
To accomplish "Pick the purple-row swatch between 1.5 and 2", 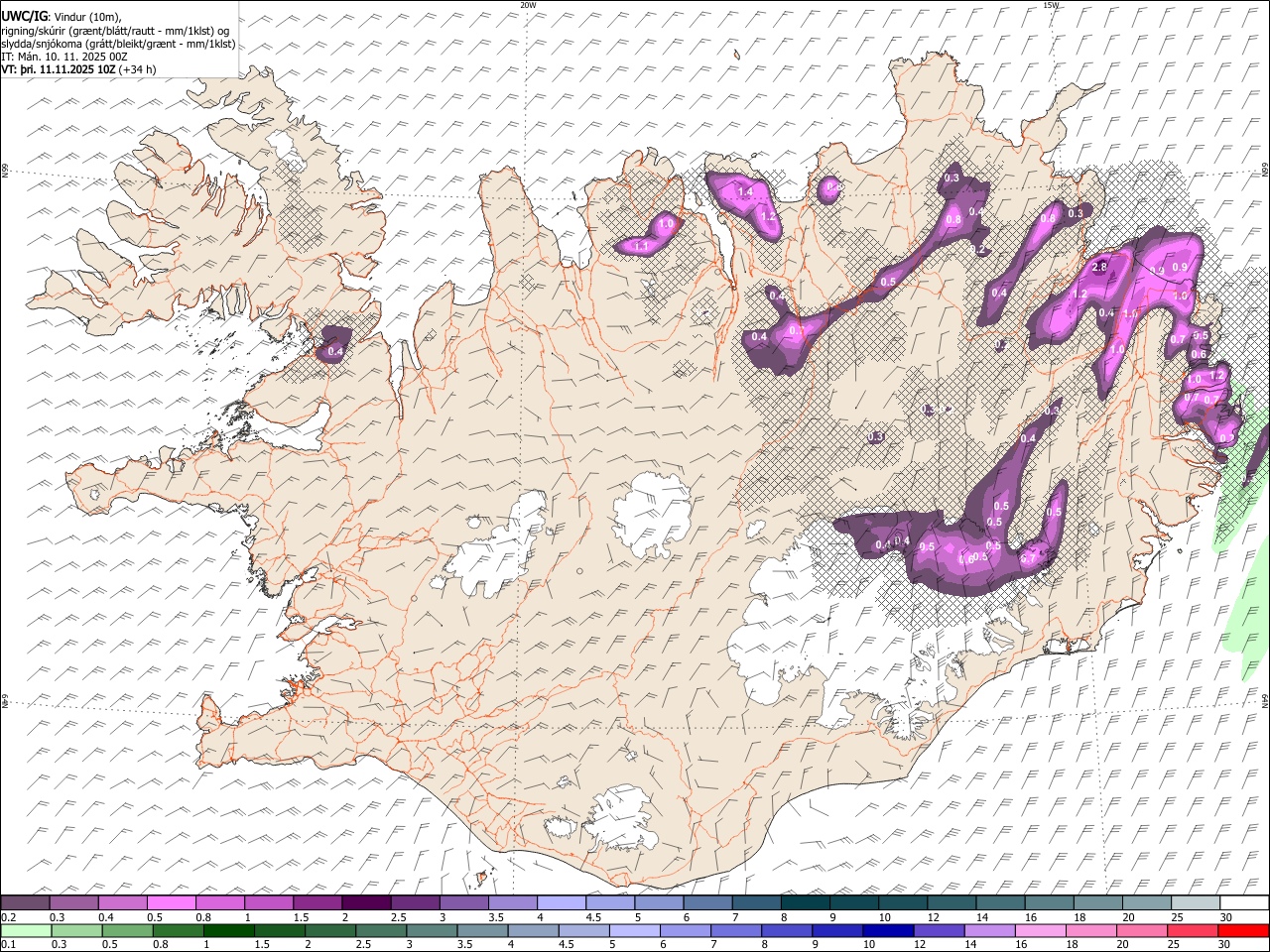I will point(317,902).
